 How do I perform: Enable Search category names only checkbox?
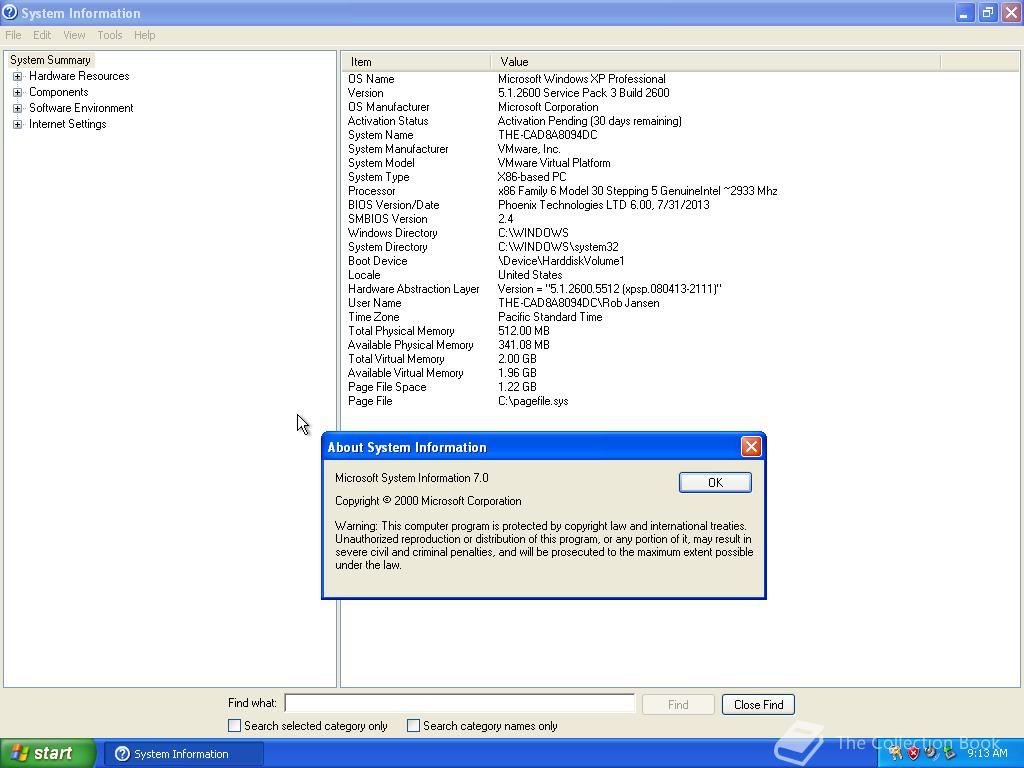[413, 726]
